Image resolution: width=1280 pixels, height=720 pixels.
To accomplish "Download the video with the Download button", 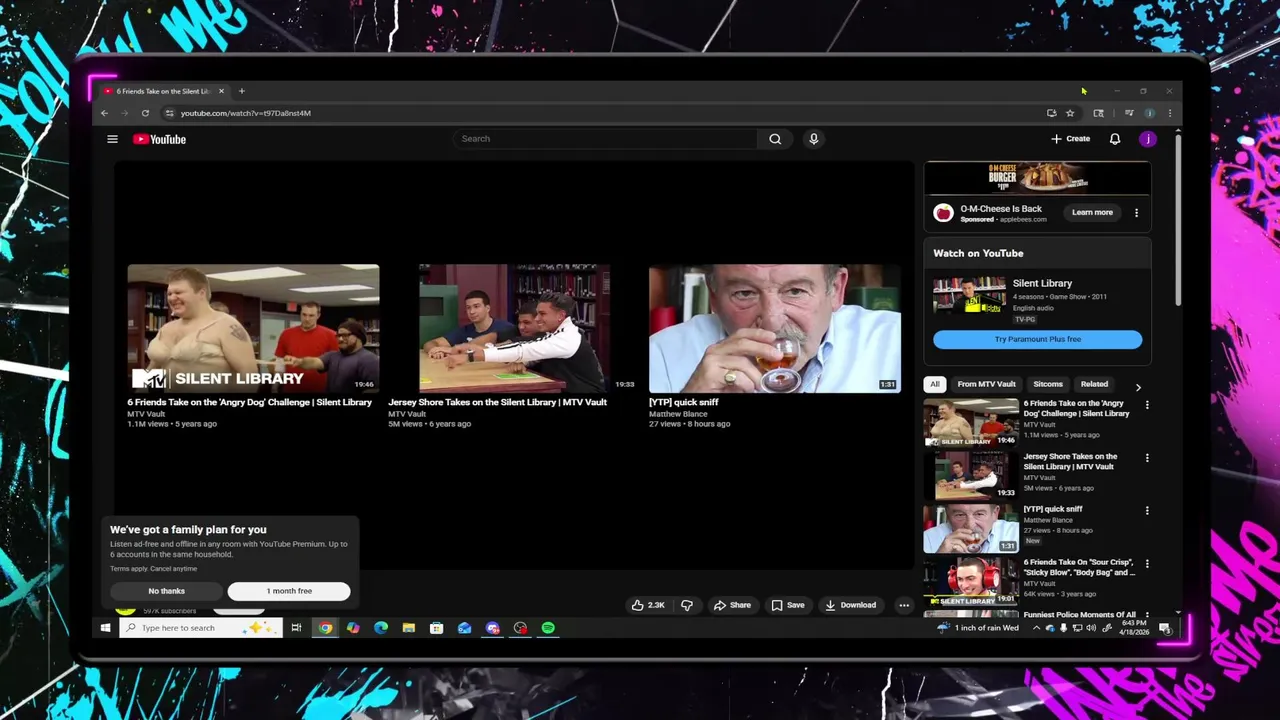I will [x=850, y=605].
